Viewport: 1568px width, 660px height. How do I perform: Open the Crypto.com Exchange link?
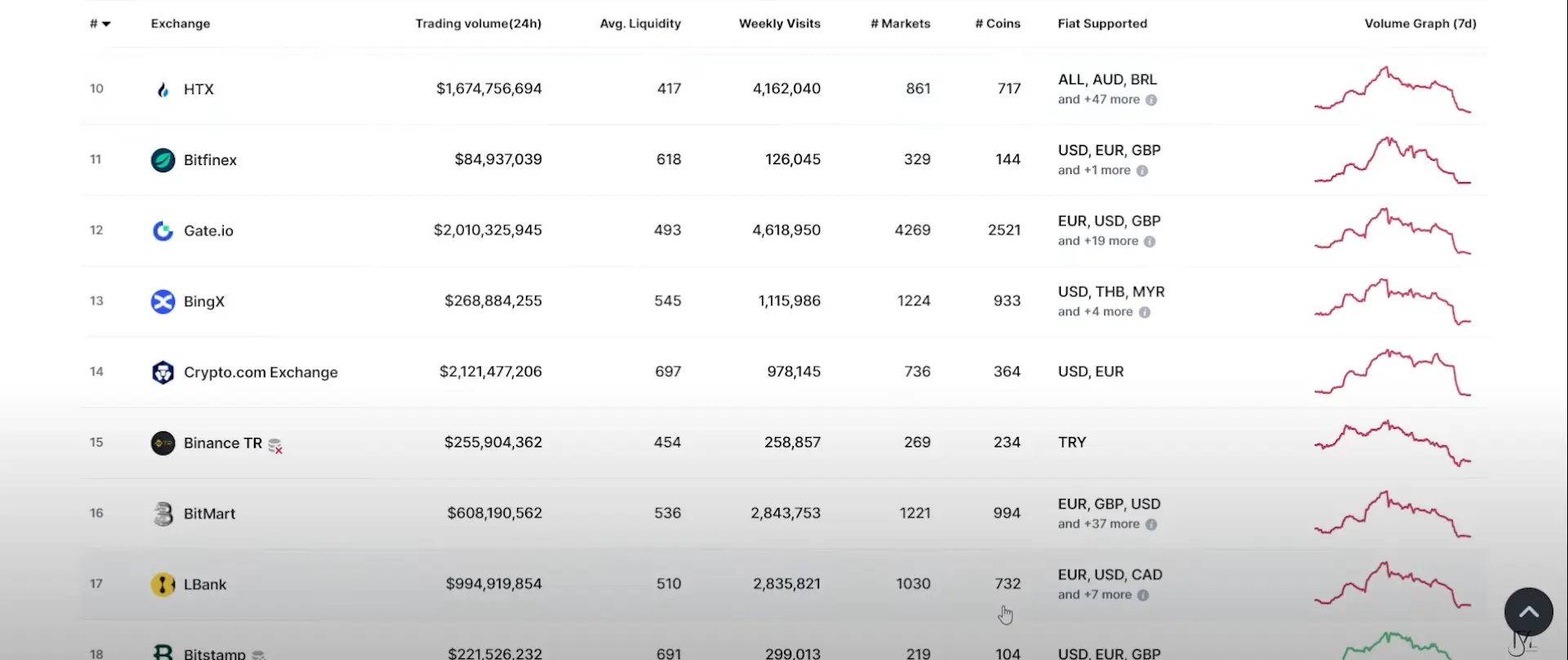[x=261, y=372]
